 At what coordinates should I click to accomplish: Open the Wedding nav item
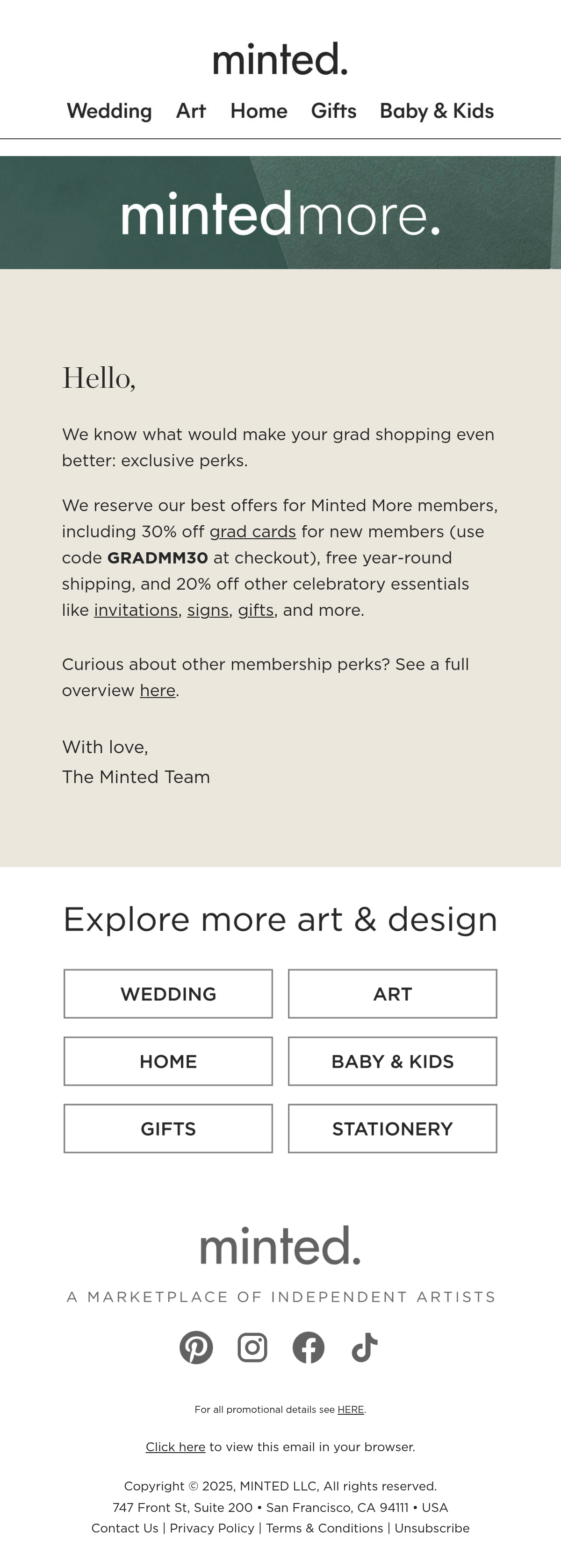coord(109,111)
